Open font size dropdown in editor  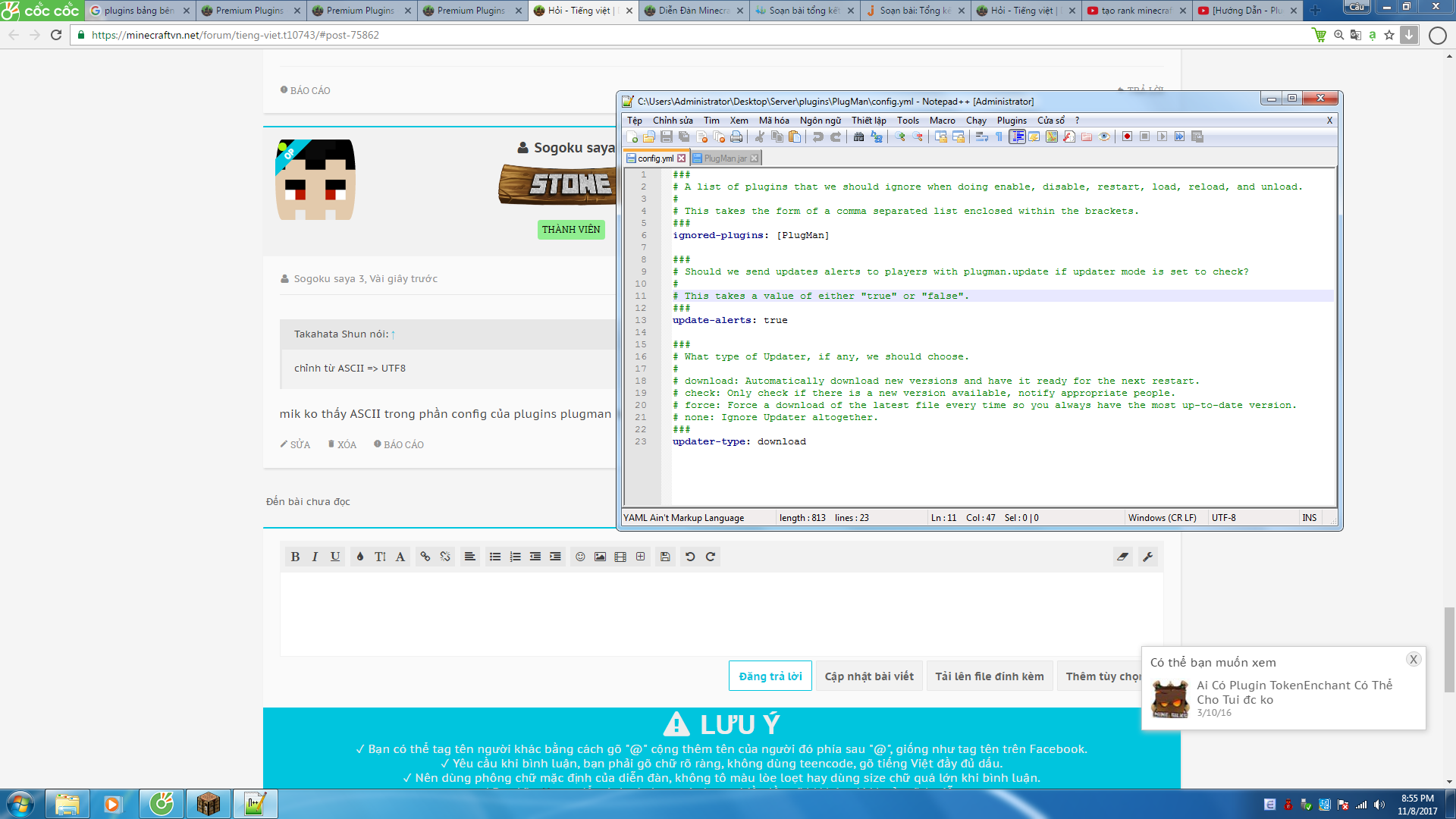380,557
